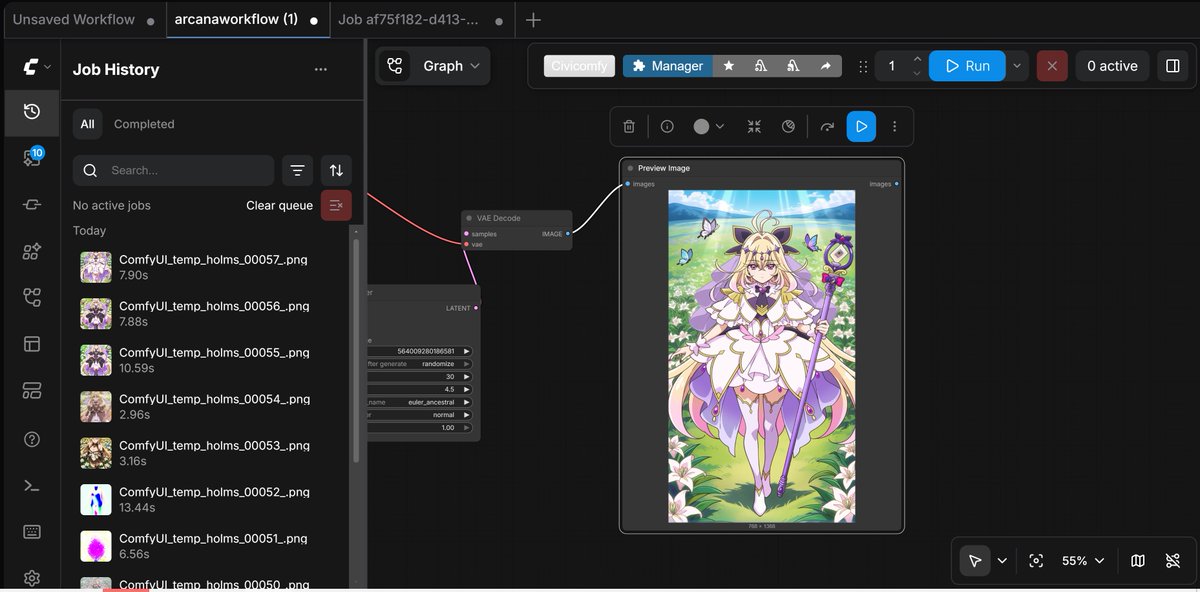This screenshot has width=1200, height=592.
Task: Click the fit view icon
Action: pos(1036,561)
